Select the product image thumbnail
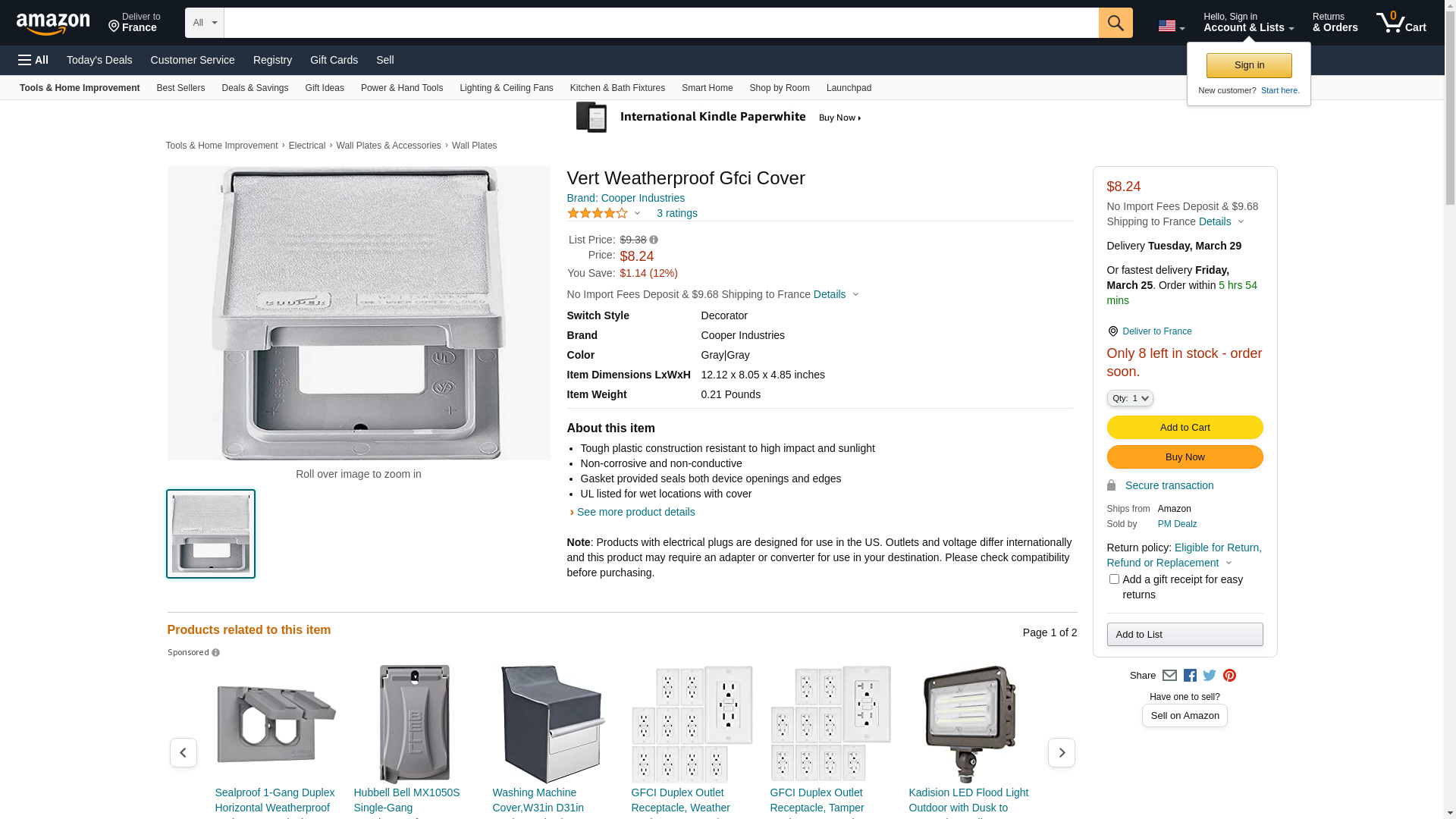The height and width of the screenshot is (819, 1456). [211, 534]
